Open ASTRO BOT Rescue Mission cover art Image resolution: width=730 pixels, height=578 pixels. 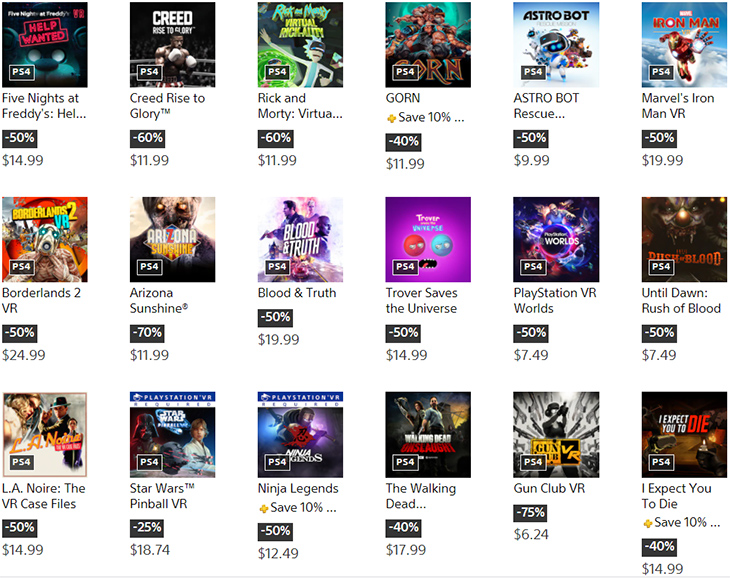[x=556, y=45]
